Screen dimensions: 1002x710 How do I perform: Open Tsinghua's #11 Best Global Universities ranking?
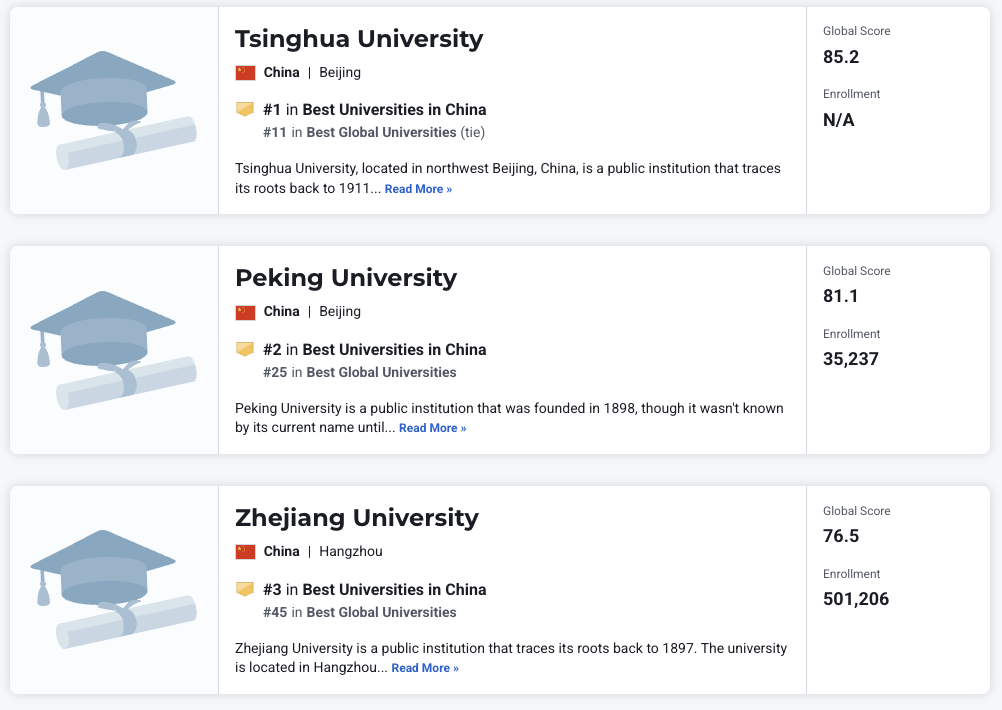(x=380, y=132)
